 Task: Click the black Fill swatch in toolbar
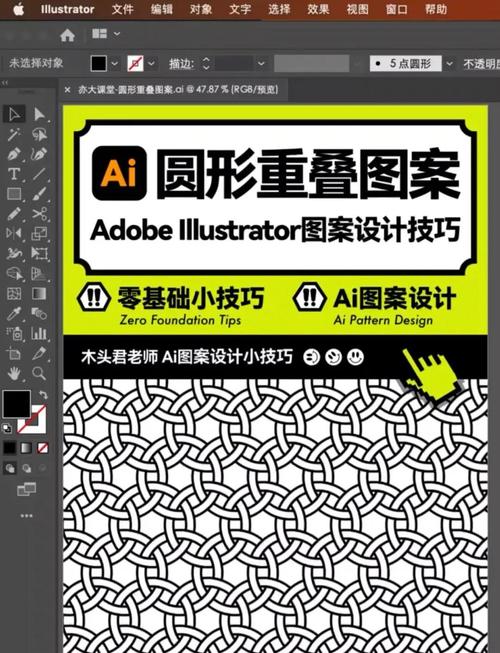pyautogui.click(x=17, y=404)
